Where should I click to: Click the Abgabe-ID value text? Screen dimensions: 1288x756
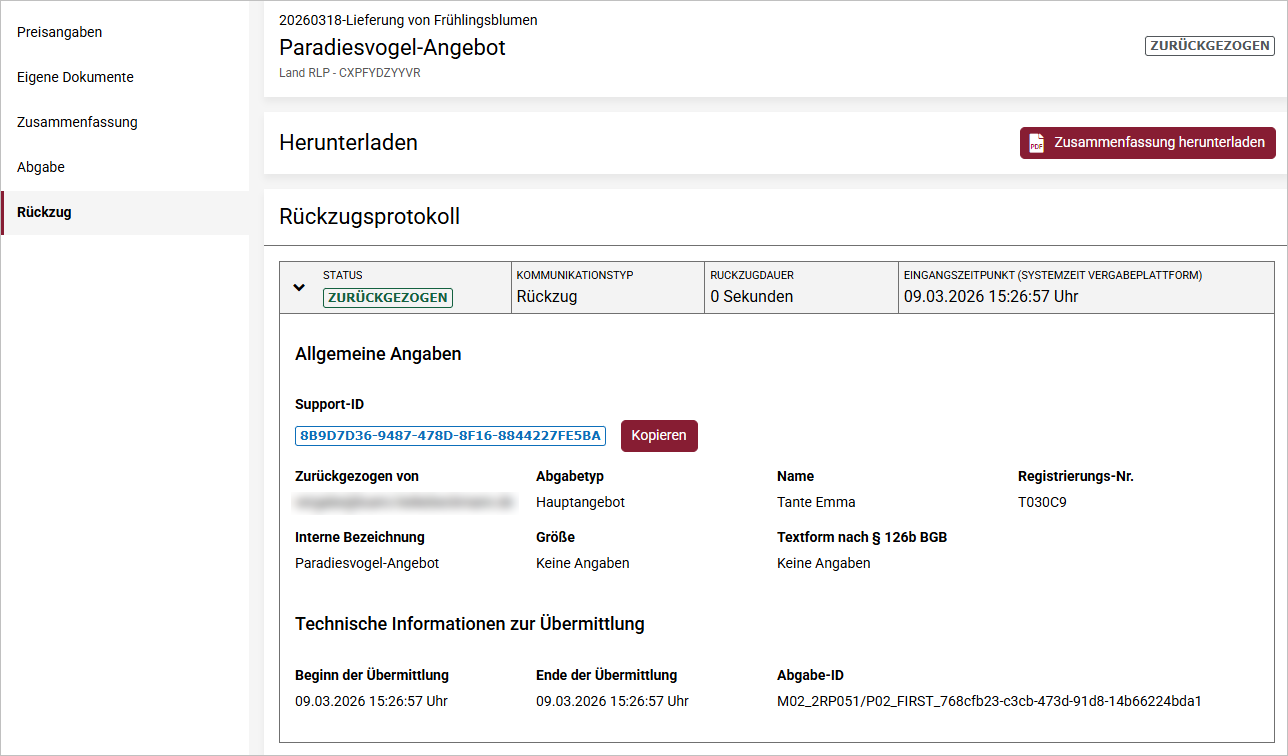pyautogui.click(x=988, y=701)
